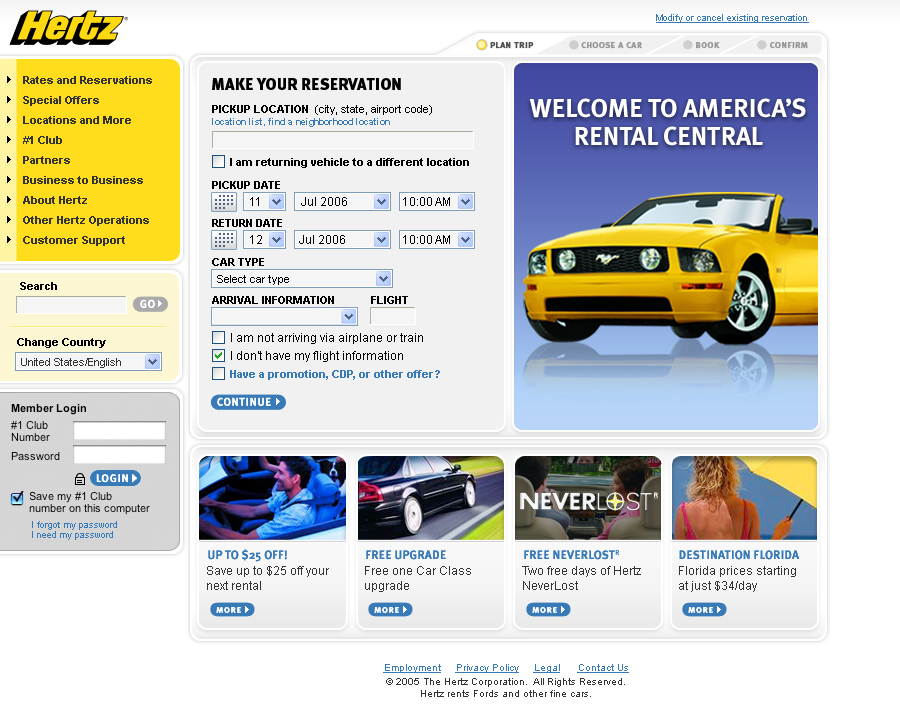The width and height of the screenshot is (900, 723).
Task: Focus the Search text field
Action: tap(71, 305)
